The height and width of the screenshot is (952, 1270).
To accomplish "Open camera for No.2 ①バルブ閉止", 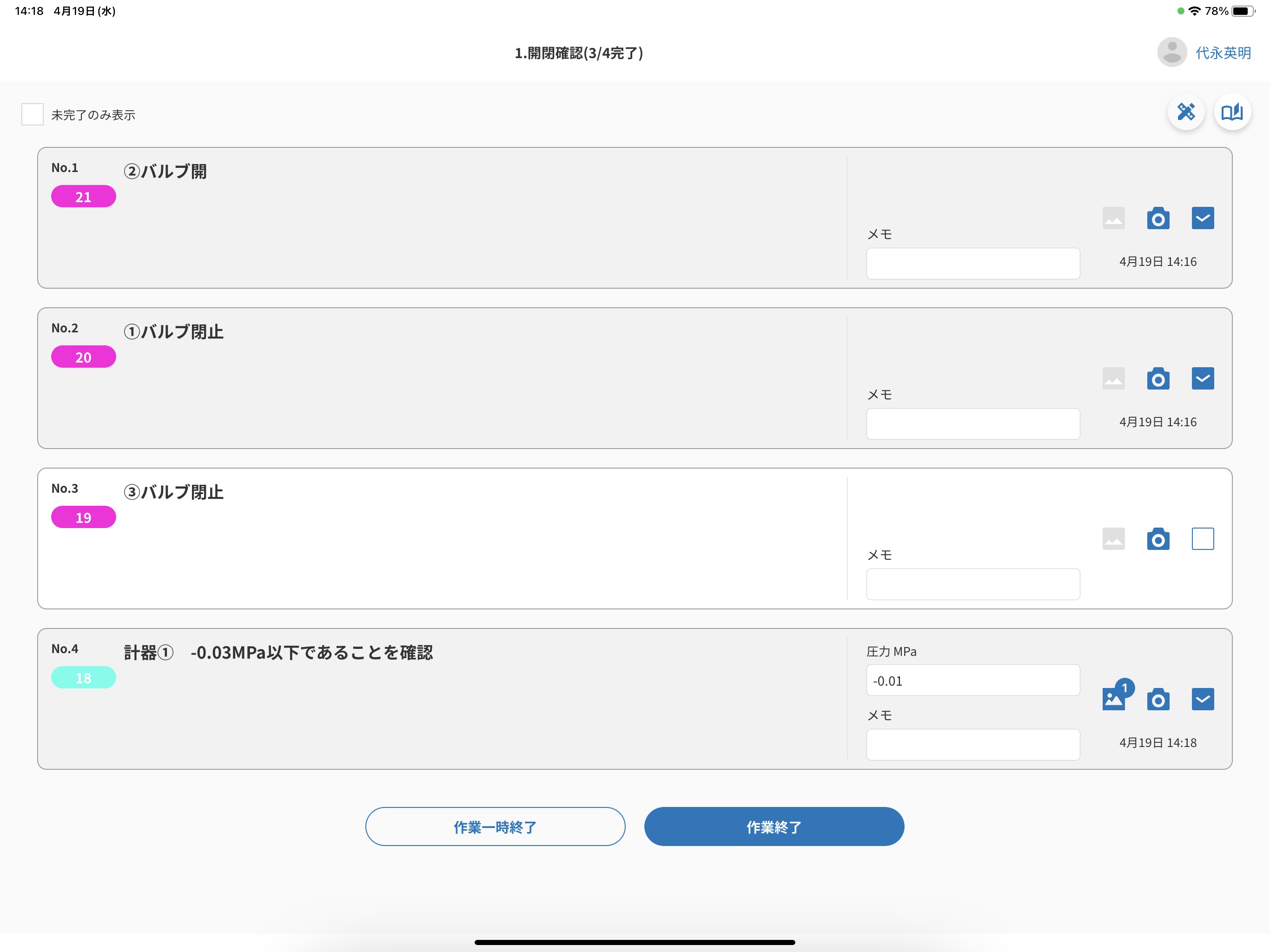I will point(1158,378).
